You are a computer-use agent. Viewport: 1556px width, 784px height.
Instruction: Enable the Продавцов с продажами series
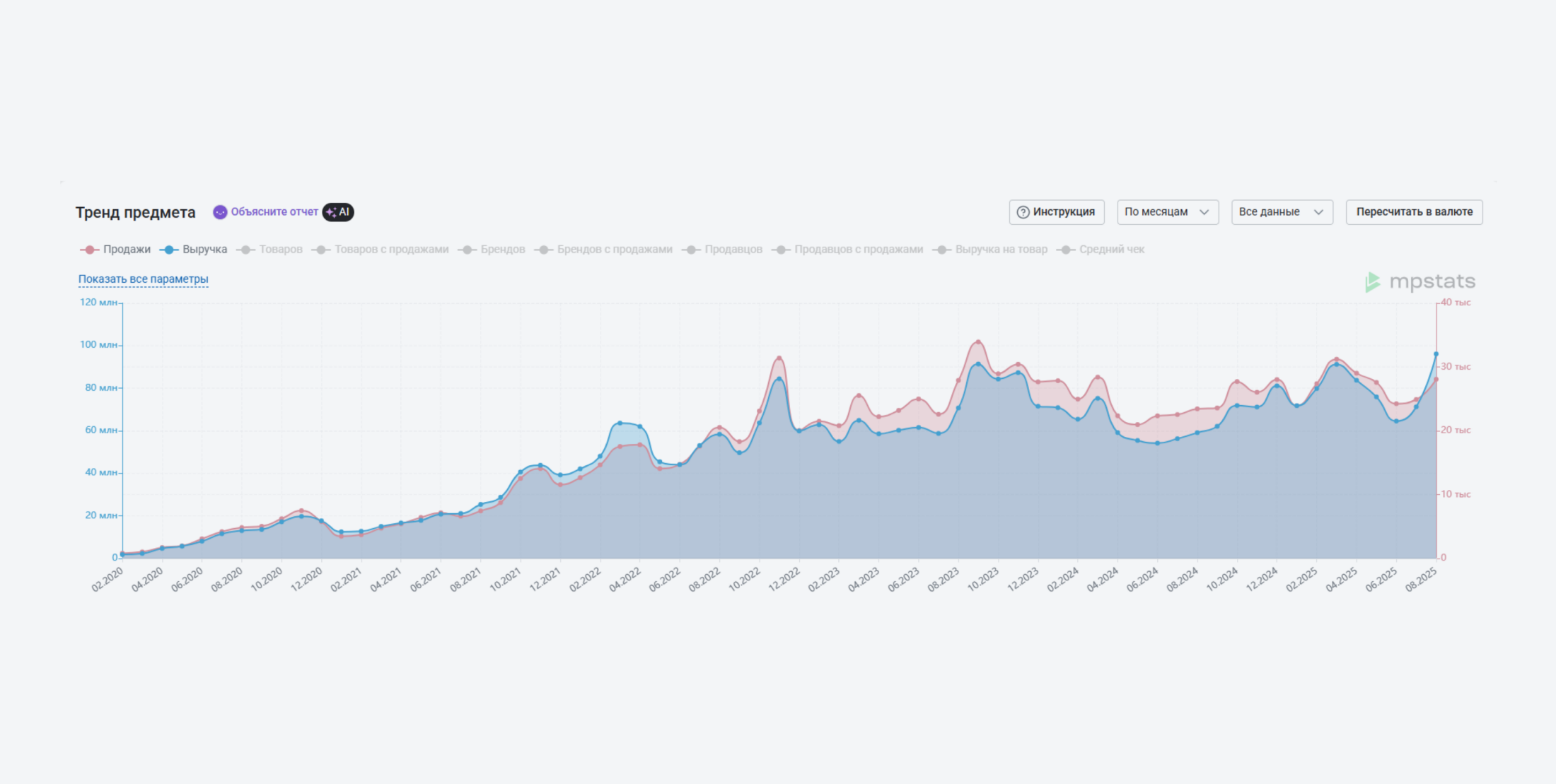858,250
